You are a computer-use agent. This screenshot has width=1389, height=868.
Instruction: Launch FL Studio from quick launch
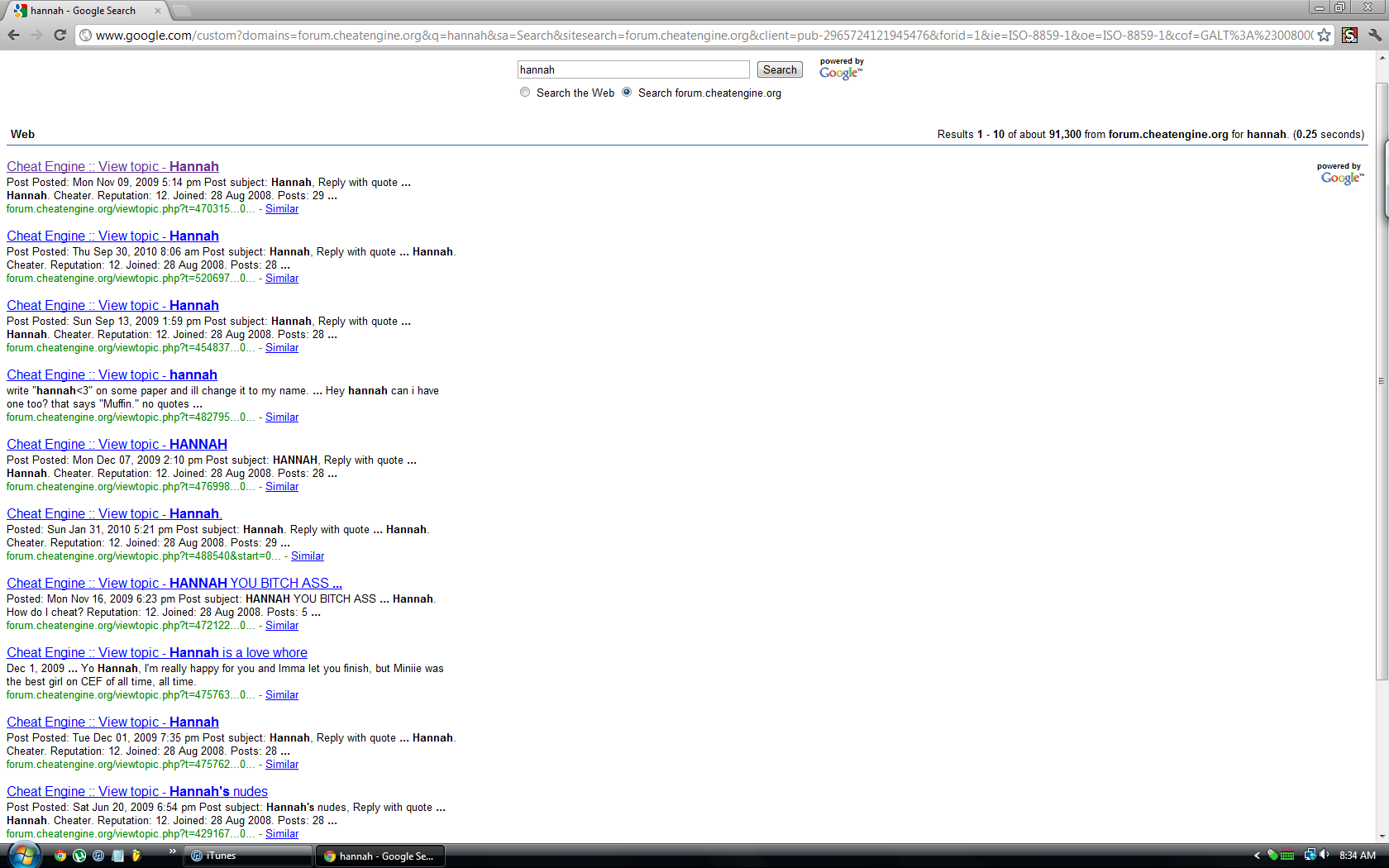136,856
